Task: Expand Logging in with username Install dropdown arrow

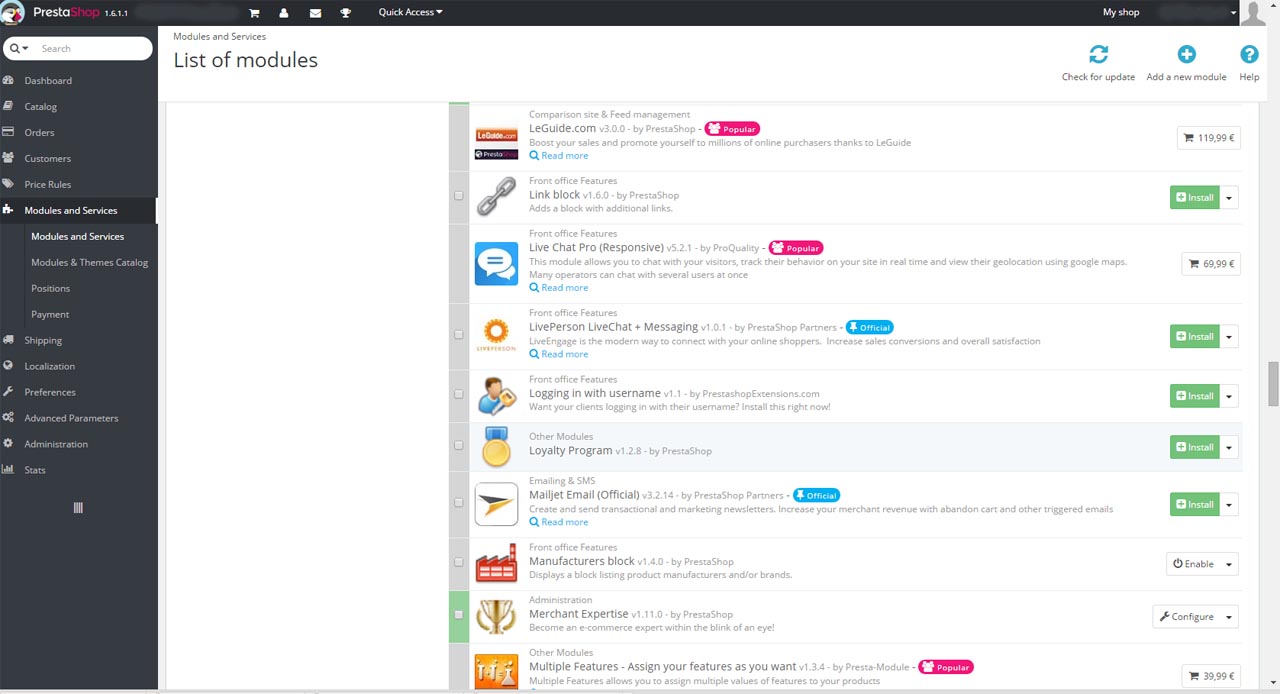Action: point(1229,396)
